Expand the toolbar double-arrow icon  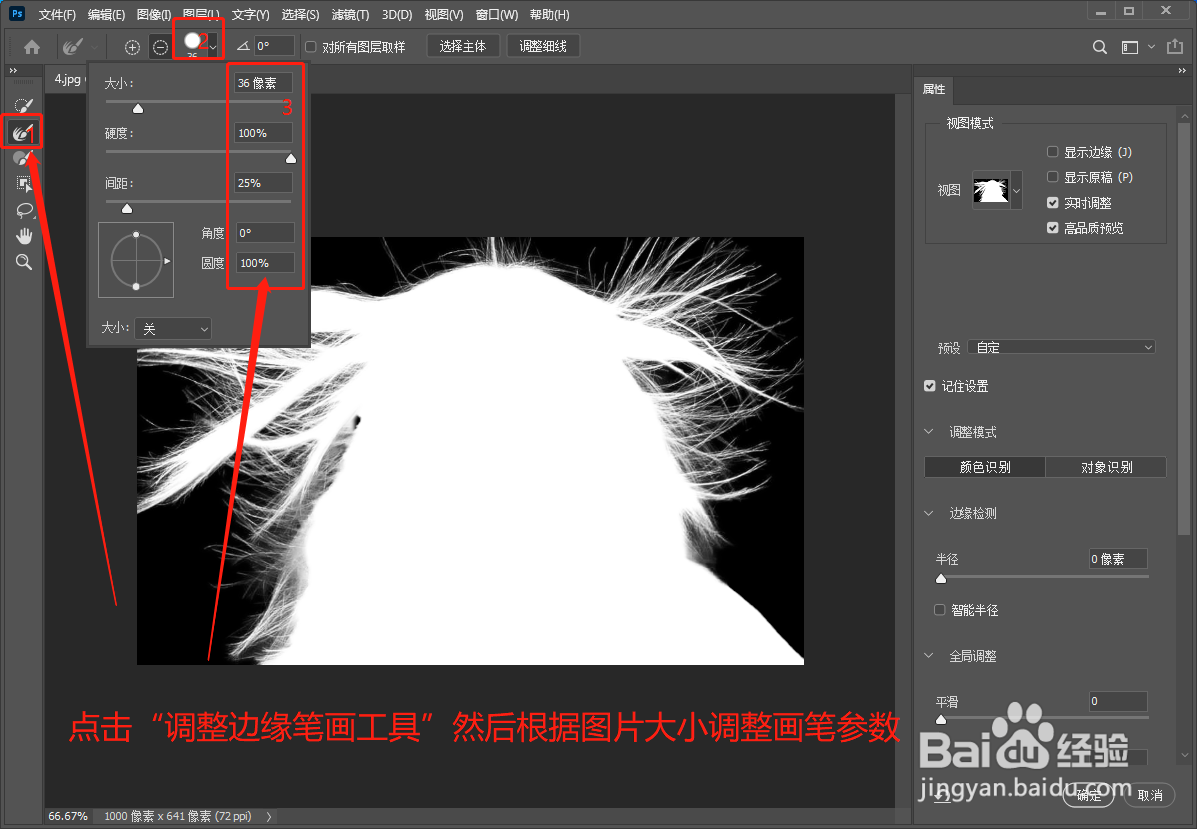(x=13, y=70)
